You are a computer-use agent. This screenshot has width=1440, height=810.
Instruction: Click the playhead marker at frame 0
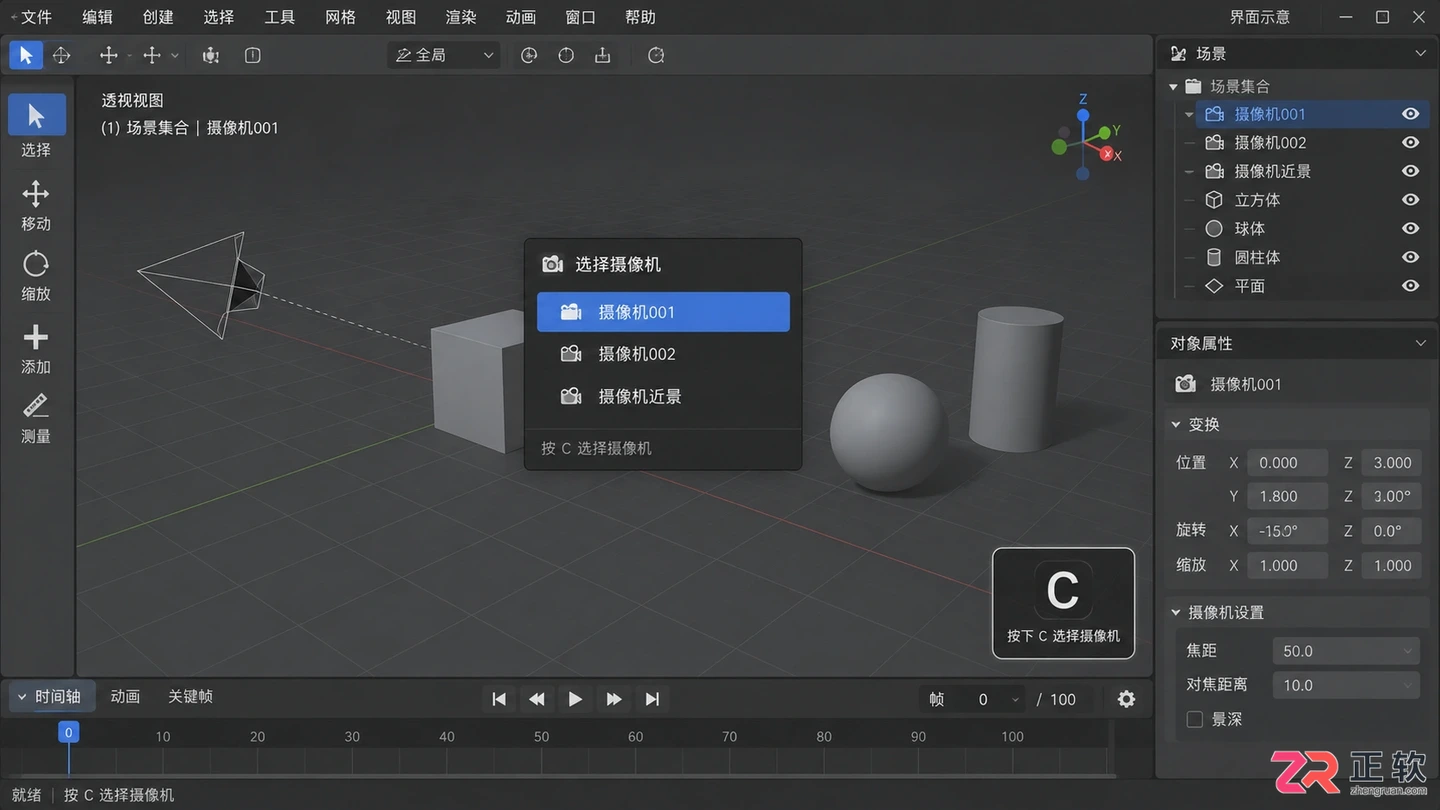tap(68, 732)
